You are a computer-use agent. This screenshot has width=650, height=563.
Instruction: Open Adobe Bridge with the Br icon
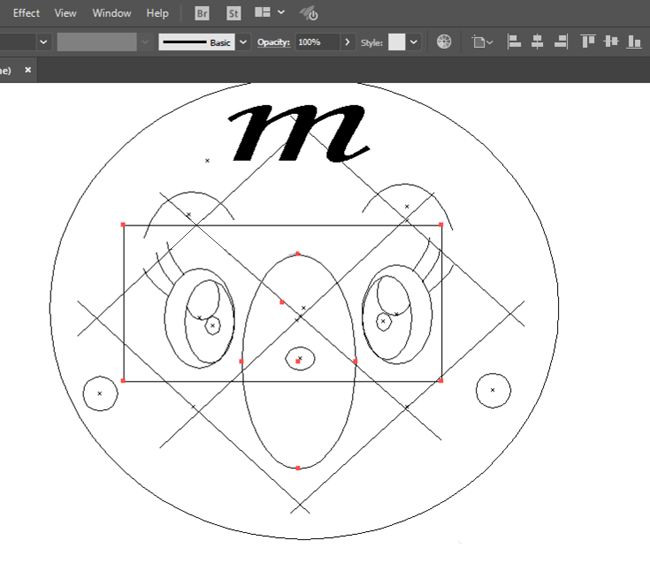tap(202, 14)
